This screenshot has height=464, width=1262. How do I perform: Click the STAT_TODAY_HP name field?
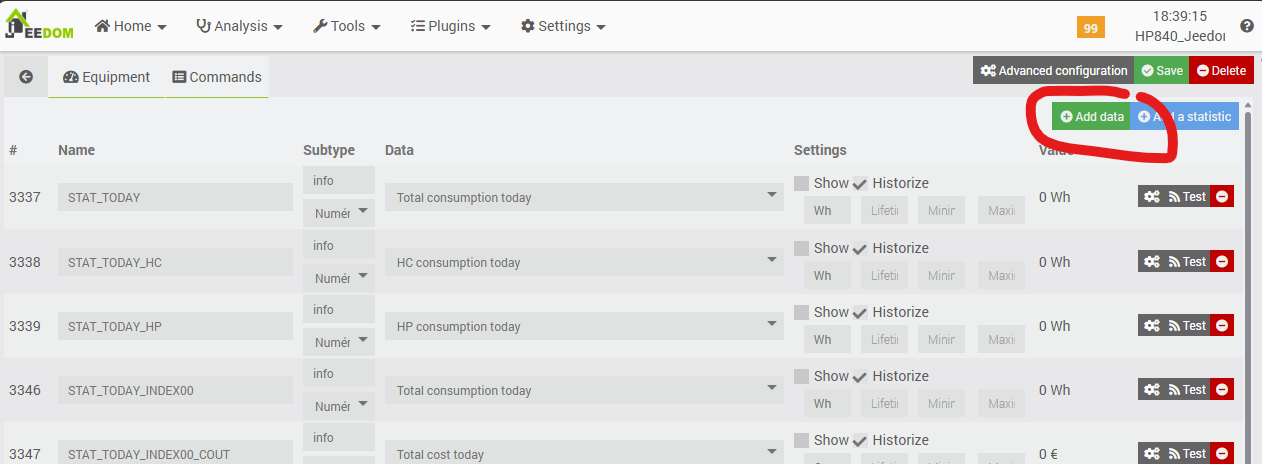(175, 326)
